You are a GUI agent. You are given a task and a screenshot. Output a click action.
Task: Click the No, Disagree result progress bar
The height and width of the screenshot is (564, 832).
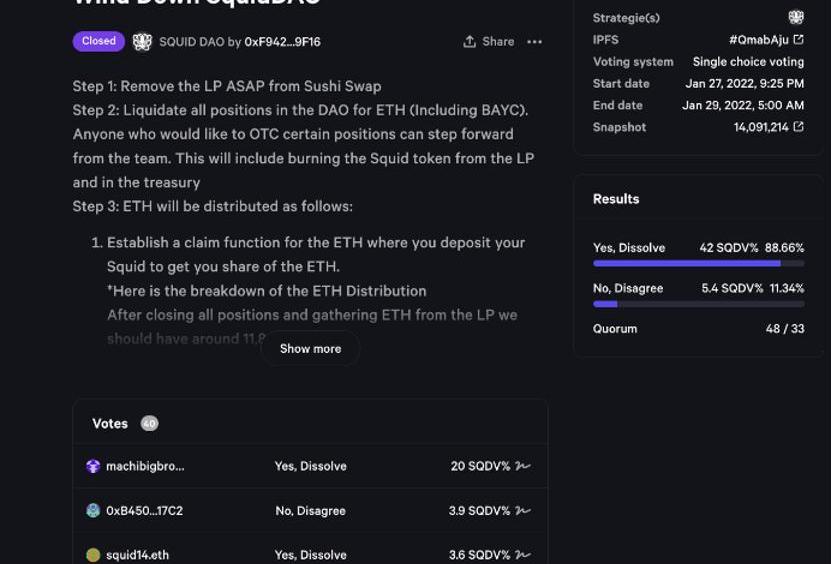[698, 304]
